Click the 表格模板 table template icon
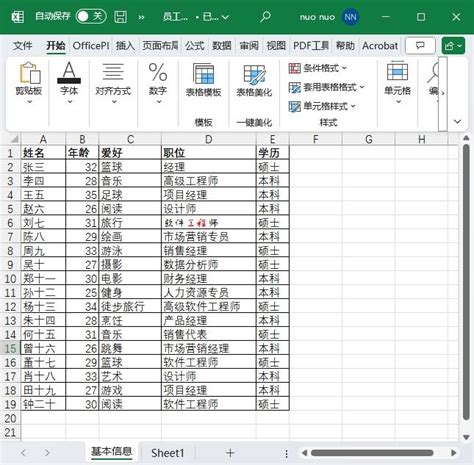Image resolution: width=474 pixels, height=465 pixels. click(x=203, y=80)
